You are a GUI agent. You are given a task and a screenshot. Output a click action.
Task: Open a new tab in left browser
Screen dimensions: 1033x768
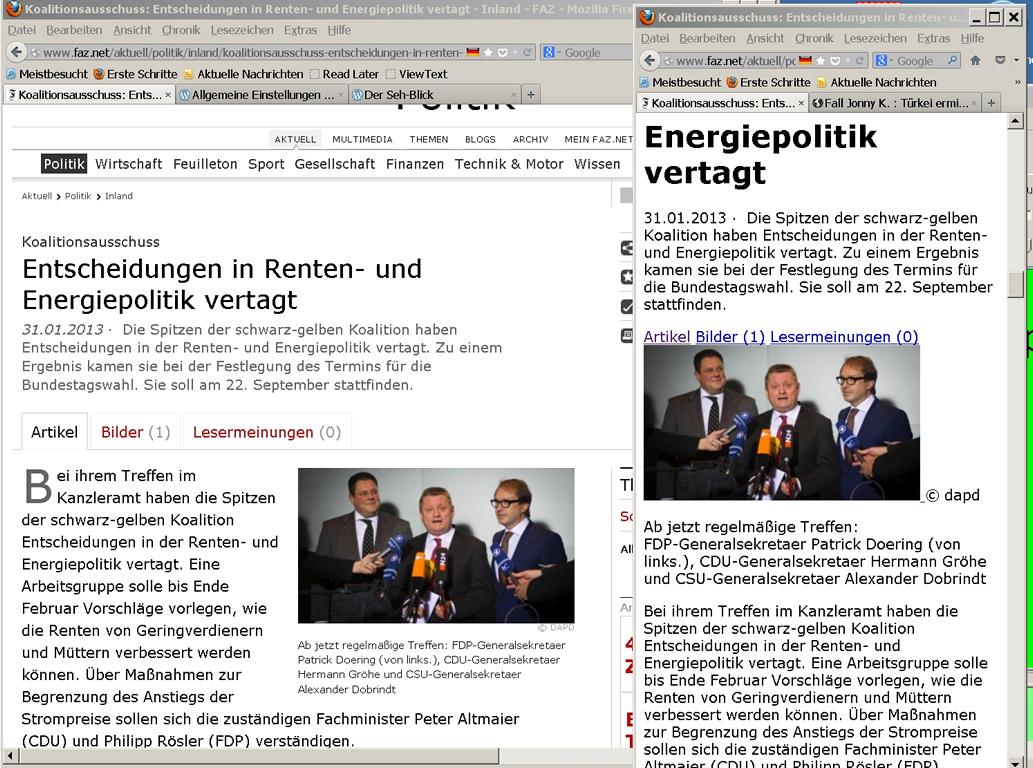pos(531,95)
